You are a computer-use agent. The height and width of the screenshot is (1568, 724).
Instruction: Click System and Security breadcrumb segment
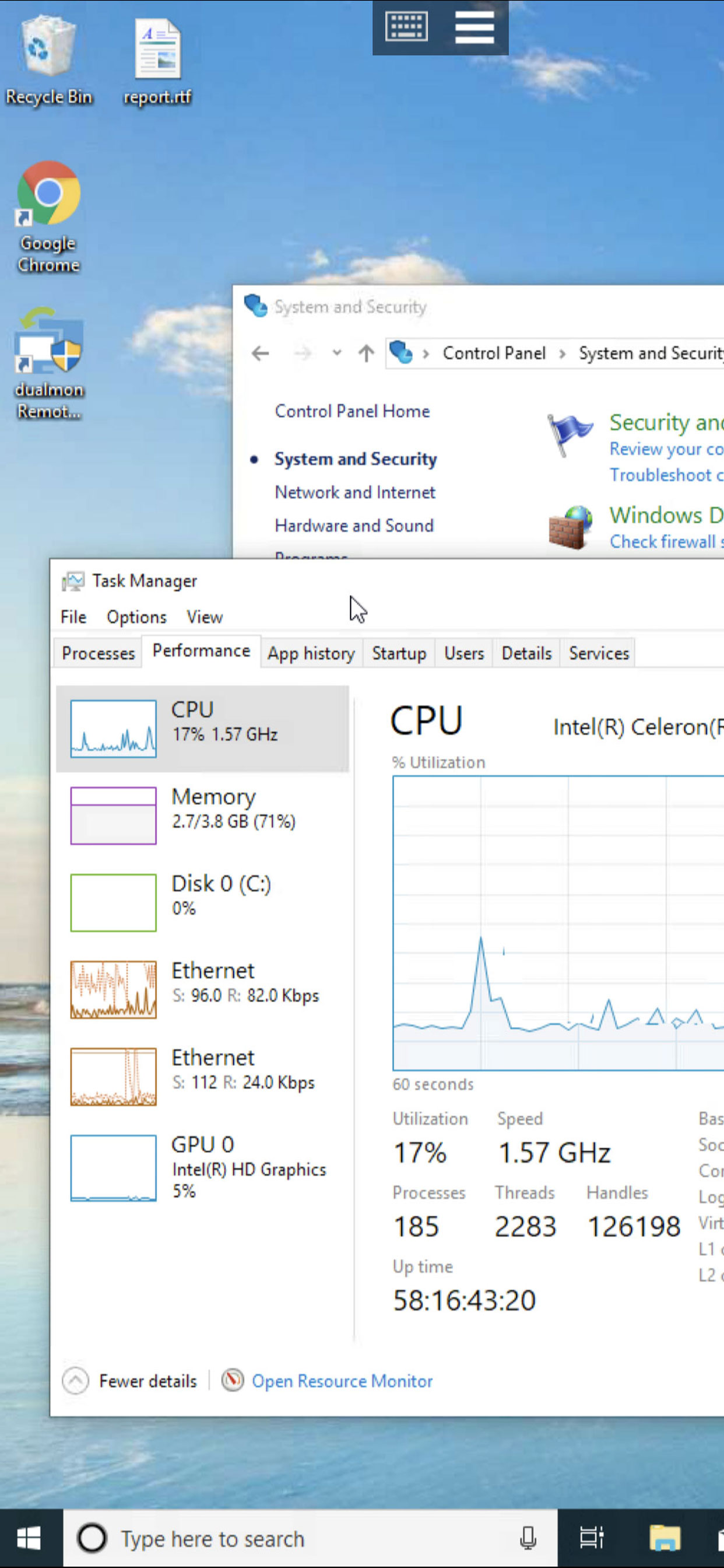coord(651,353)
